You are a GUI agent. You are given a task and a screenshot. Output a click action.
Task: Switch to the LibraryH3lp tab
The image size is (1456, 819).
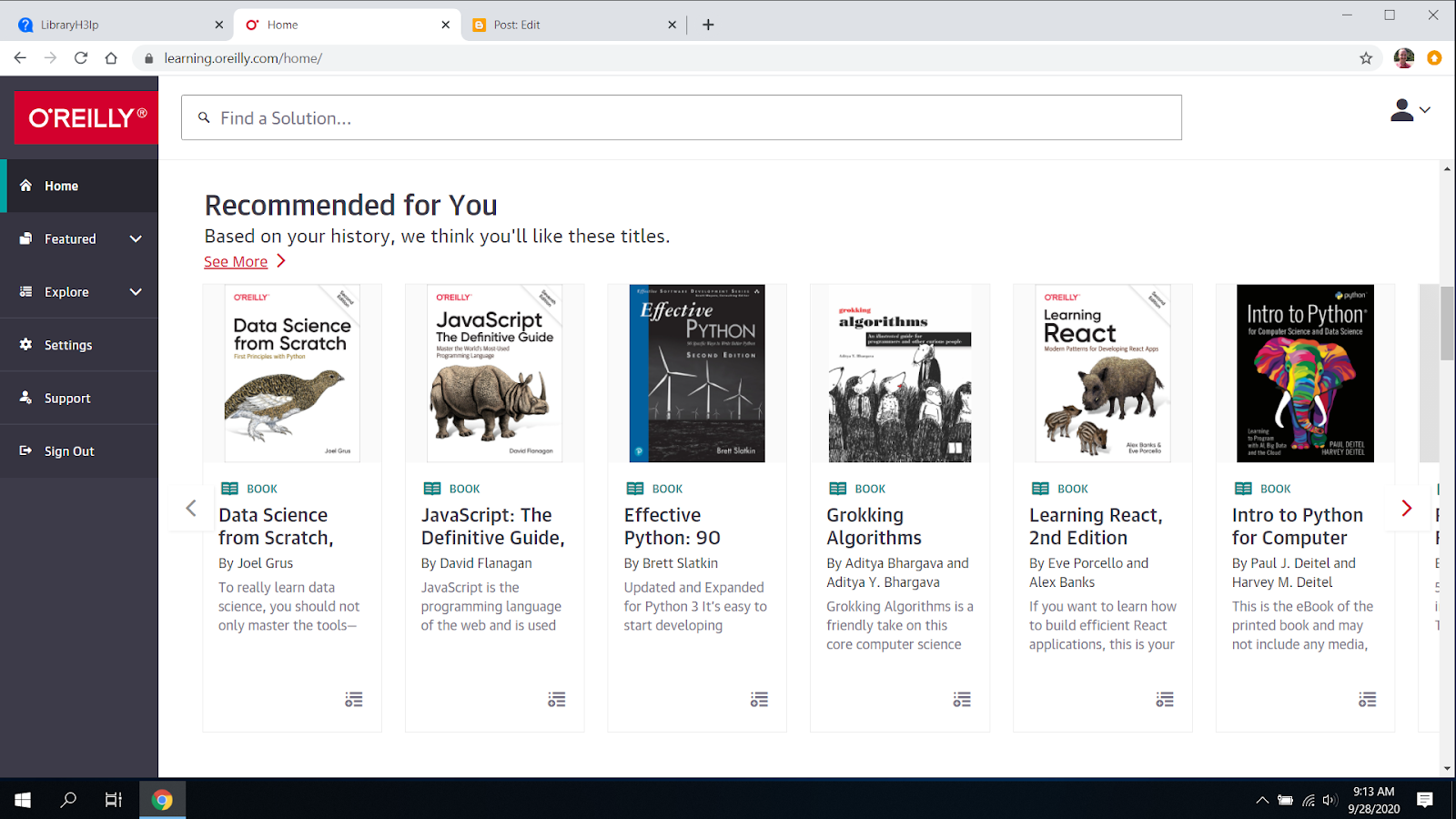click(118, 25)
